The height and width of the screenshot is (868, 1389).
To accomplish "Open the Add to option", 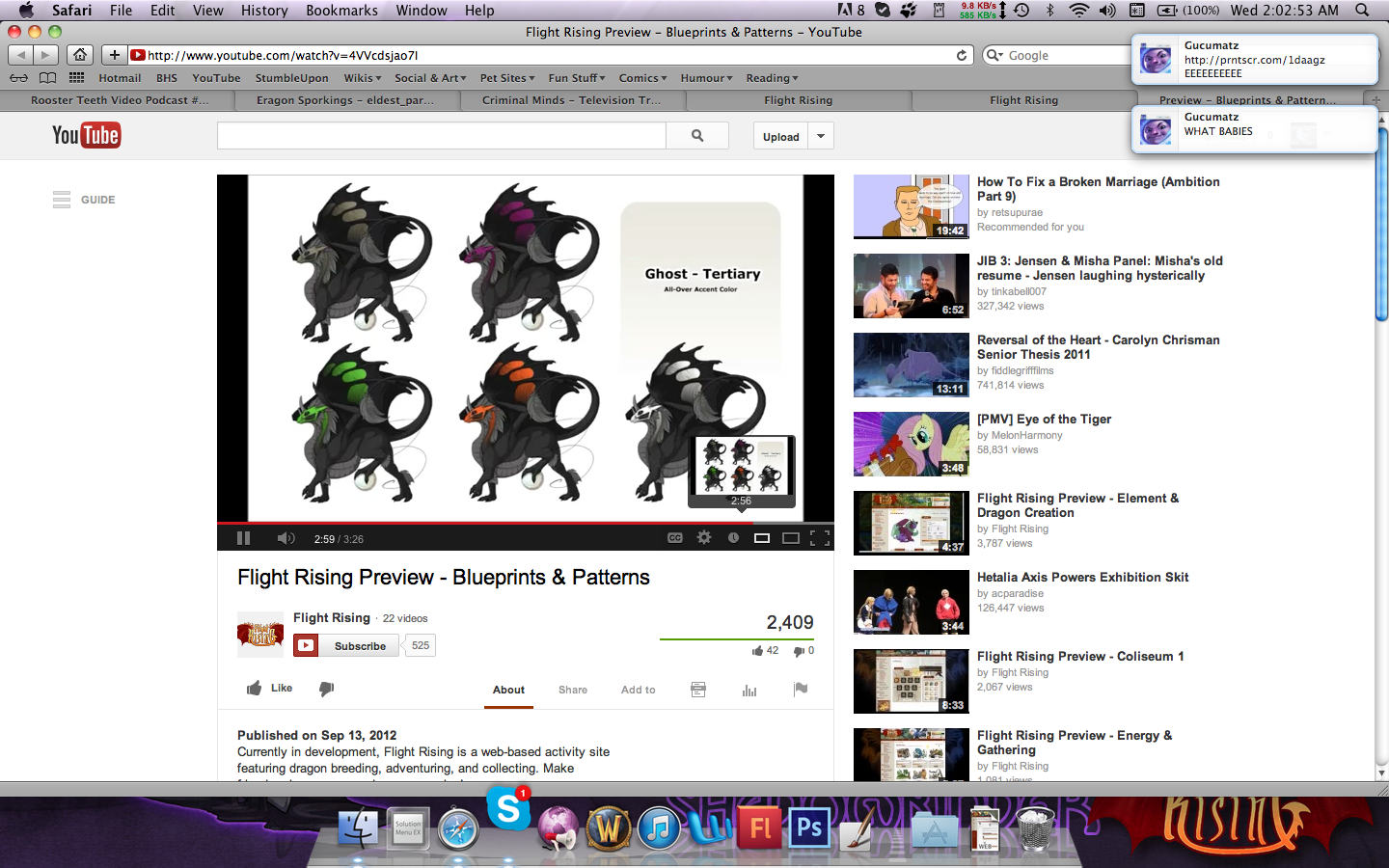I will (639, 690).
